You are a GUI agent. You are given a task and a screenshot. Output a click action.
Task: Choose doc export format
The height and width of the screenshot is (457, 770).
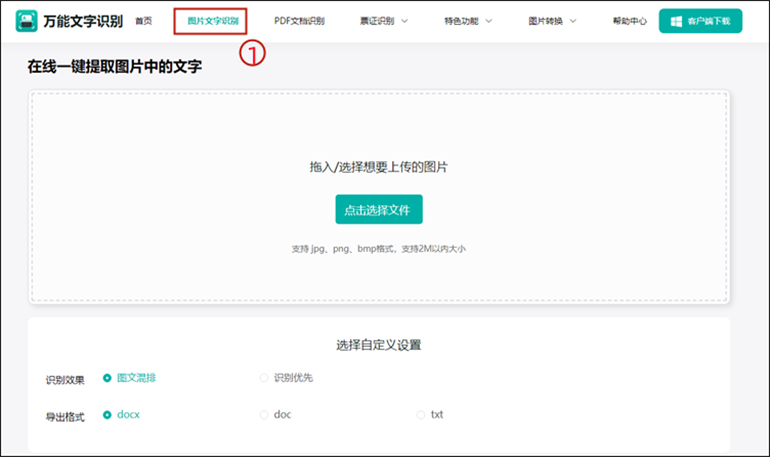(275, 415)
